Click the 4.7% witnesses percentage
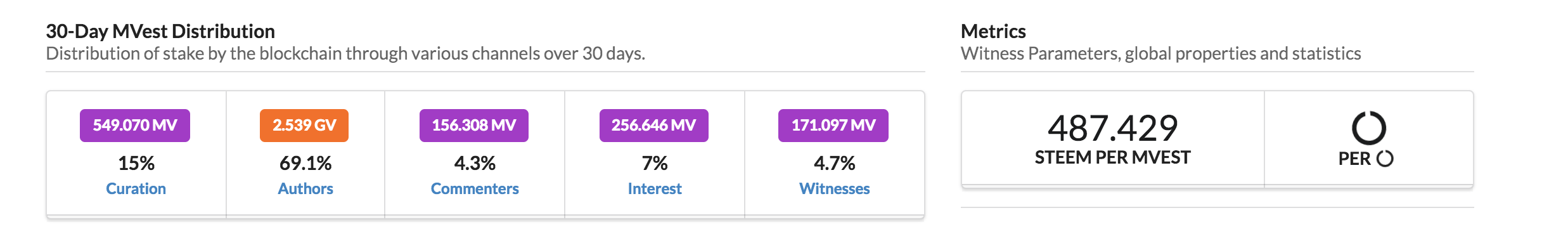1568x241 pixels. click(x=835, y=164)
